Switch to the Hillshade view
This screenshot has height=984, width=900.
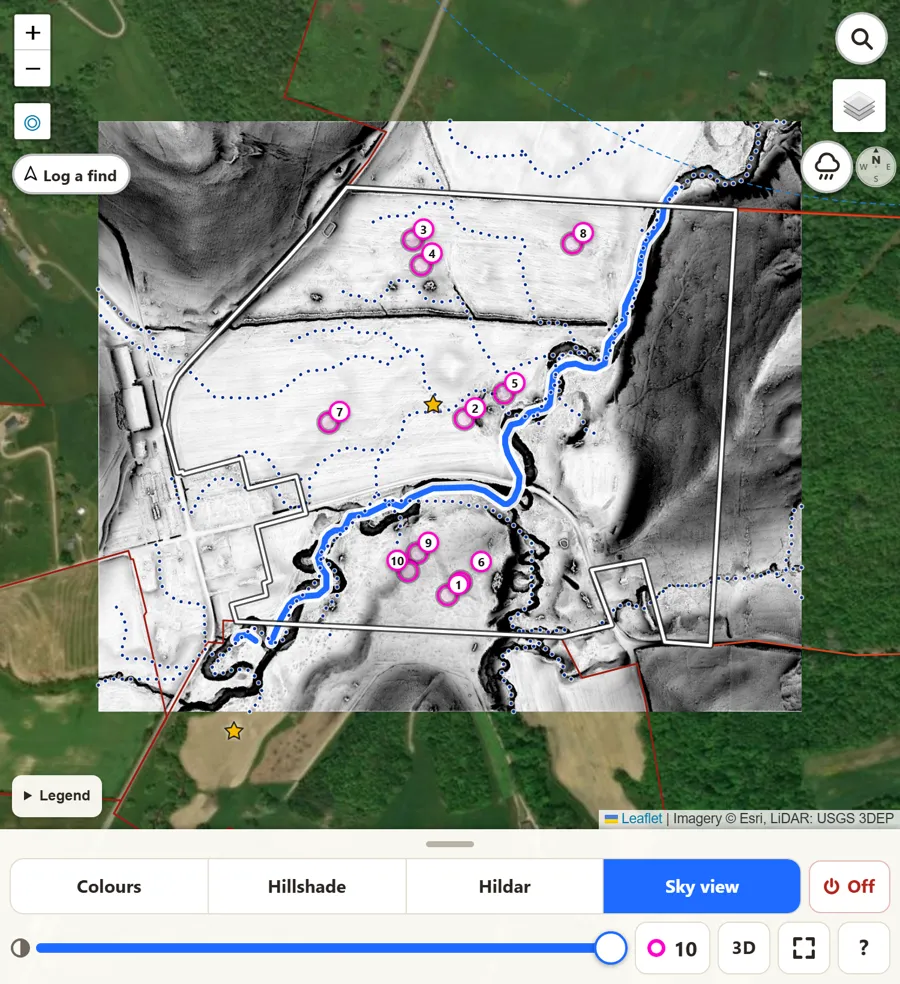coord(307,886)
